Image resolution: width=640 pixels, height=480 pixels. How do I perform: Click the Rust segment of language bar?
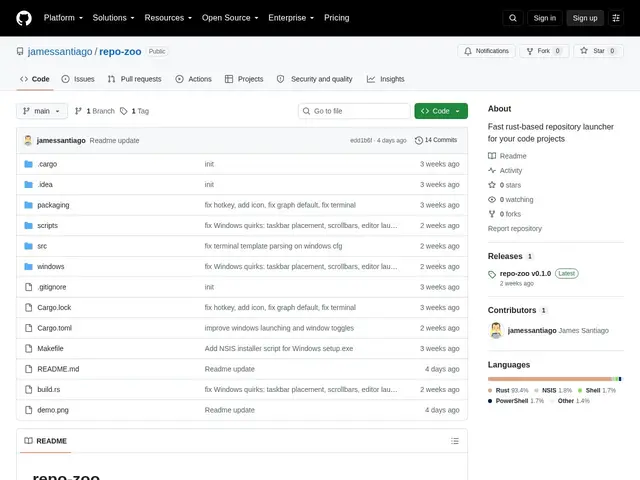[x=550, y=379]
